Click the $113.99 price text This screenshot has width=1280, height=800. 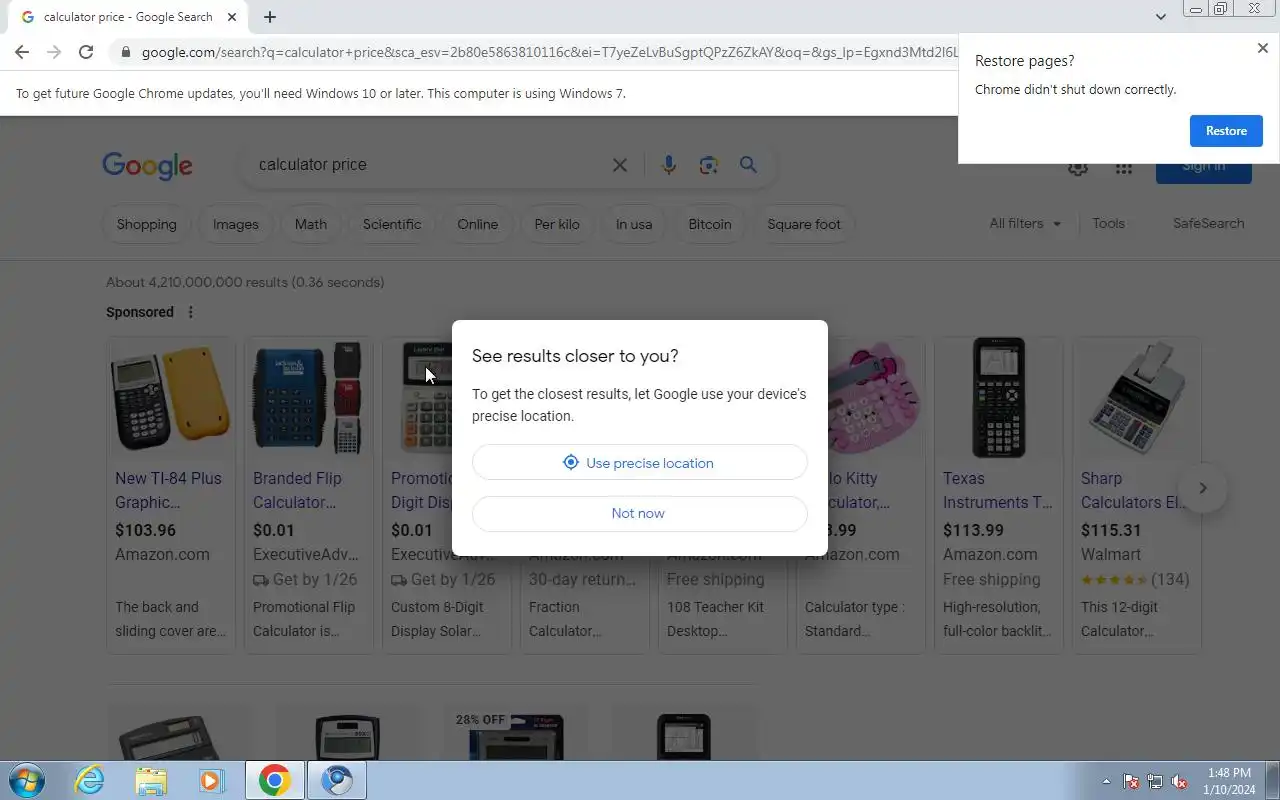(973, 530)
